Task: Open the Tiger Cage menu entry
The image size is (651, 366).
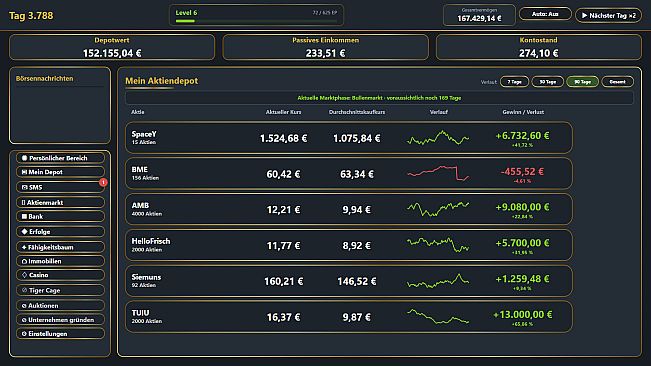Action: pyautogui.click(x=60, y=290)
